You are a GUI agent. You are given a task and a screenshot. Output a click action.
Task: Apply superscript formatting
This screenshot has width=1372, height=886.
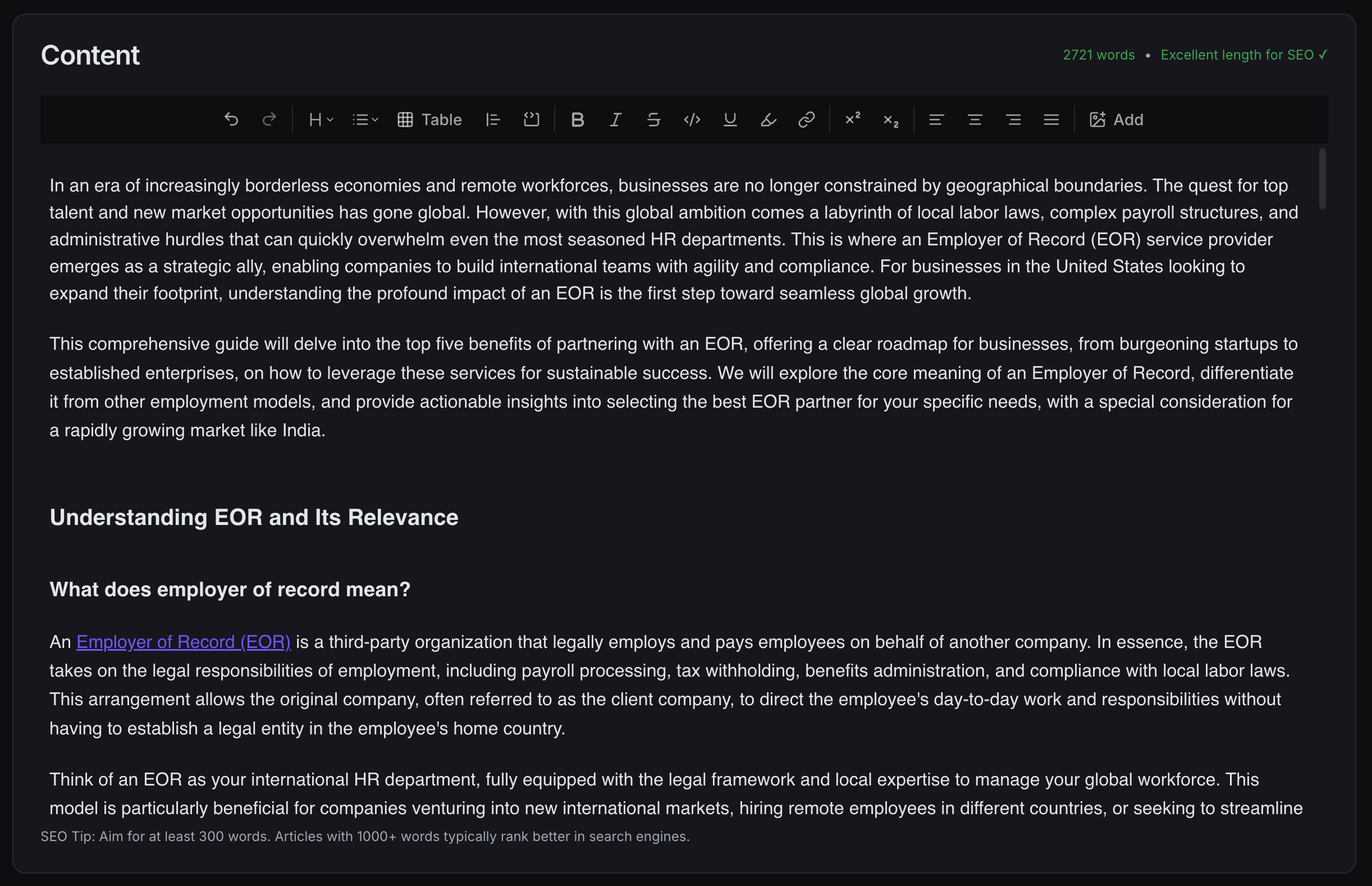(853, 120)
